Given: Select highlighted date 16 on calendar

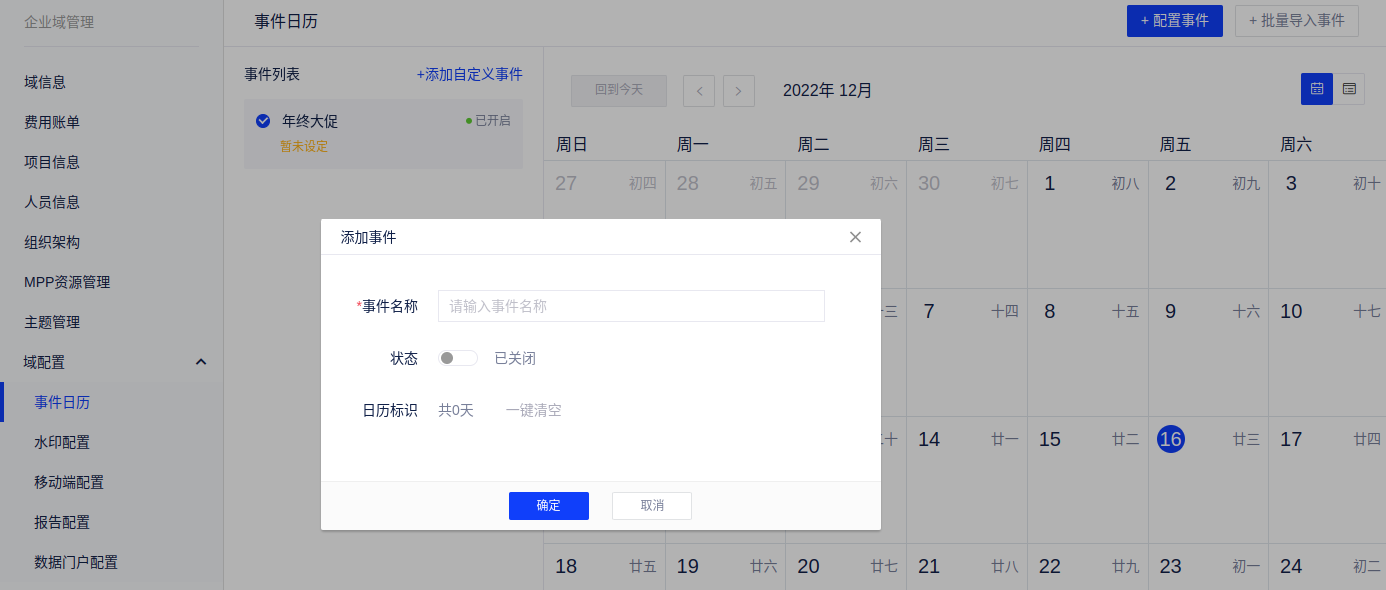Looking at the screenshot, I should click(x=1170, y=439).
